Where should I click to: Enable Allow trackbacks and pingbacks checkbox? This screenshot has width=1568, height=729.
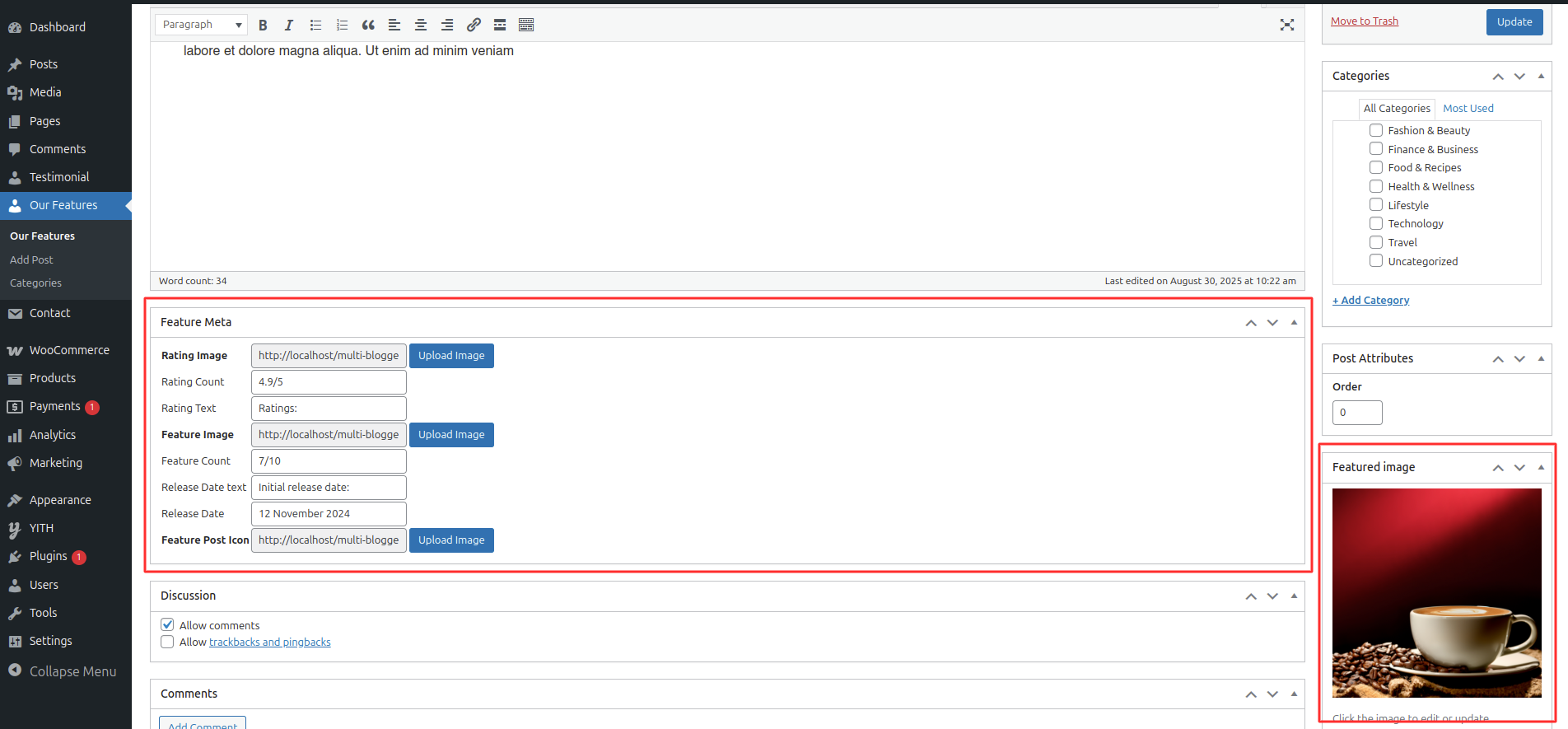[x=167, y=642]
